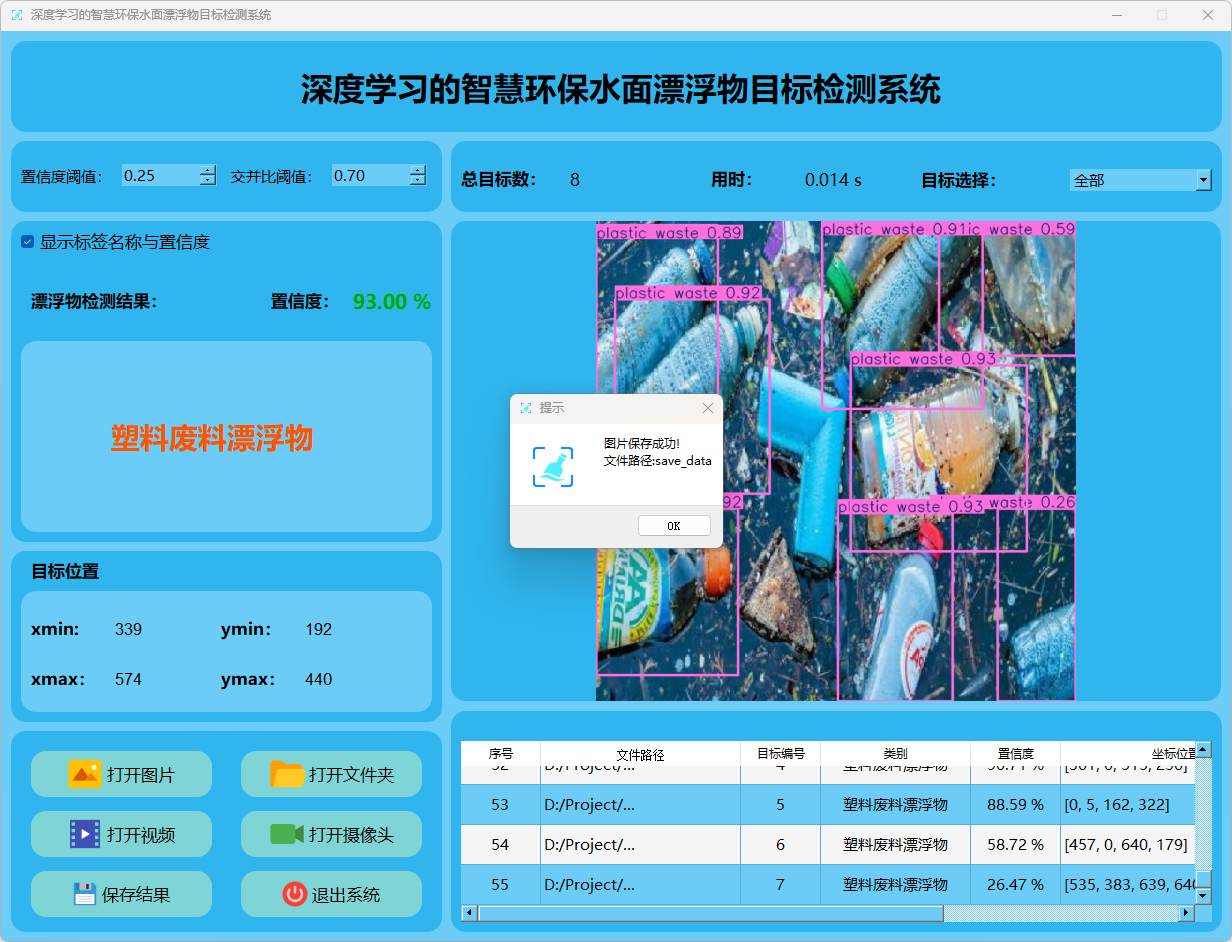Screen dimensions: 1232x942
Task: Click the green camera icon
Action: point(287,834)
